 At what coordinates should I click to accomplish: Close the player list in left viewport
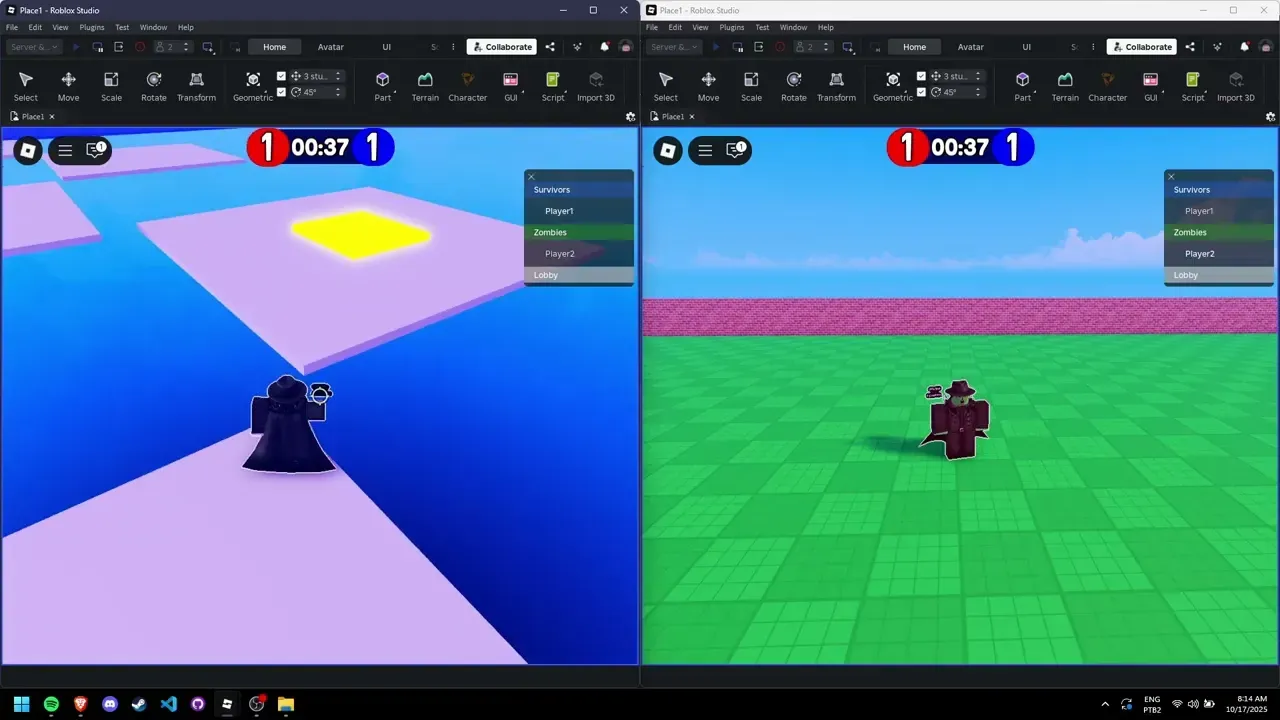tap(531, 177)
